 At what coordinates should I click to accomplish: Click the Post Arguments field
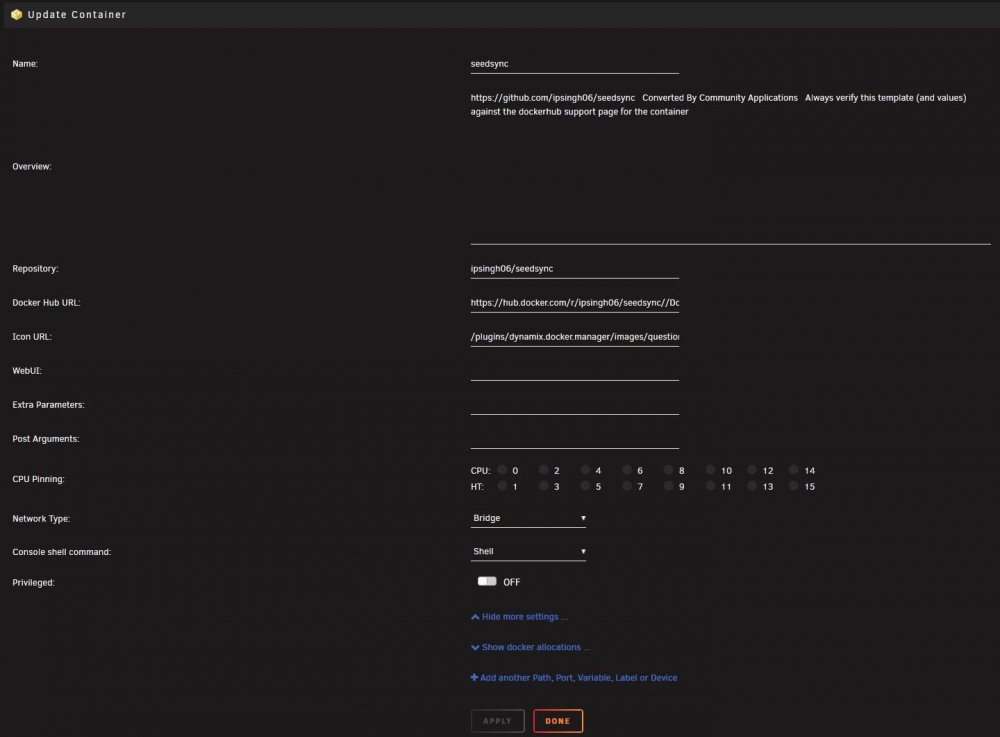575,439
